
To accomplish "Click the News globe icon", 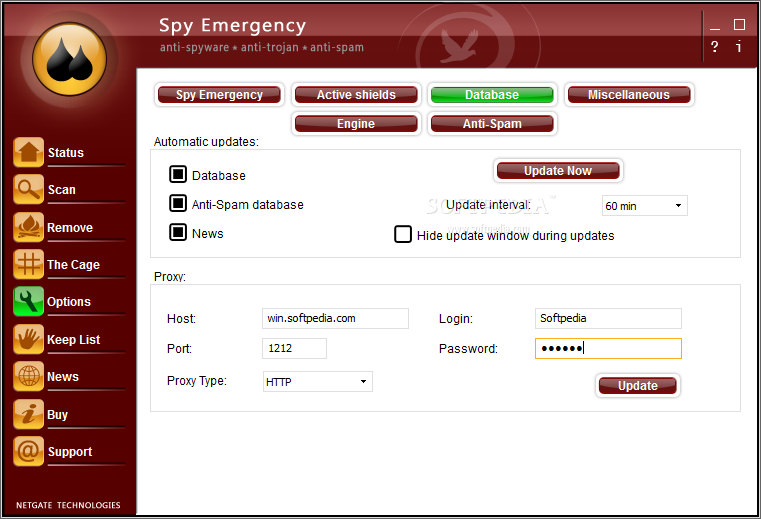I will tap(29, 376).
